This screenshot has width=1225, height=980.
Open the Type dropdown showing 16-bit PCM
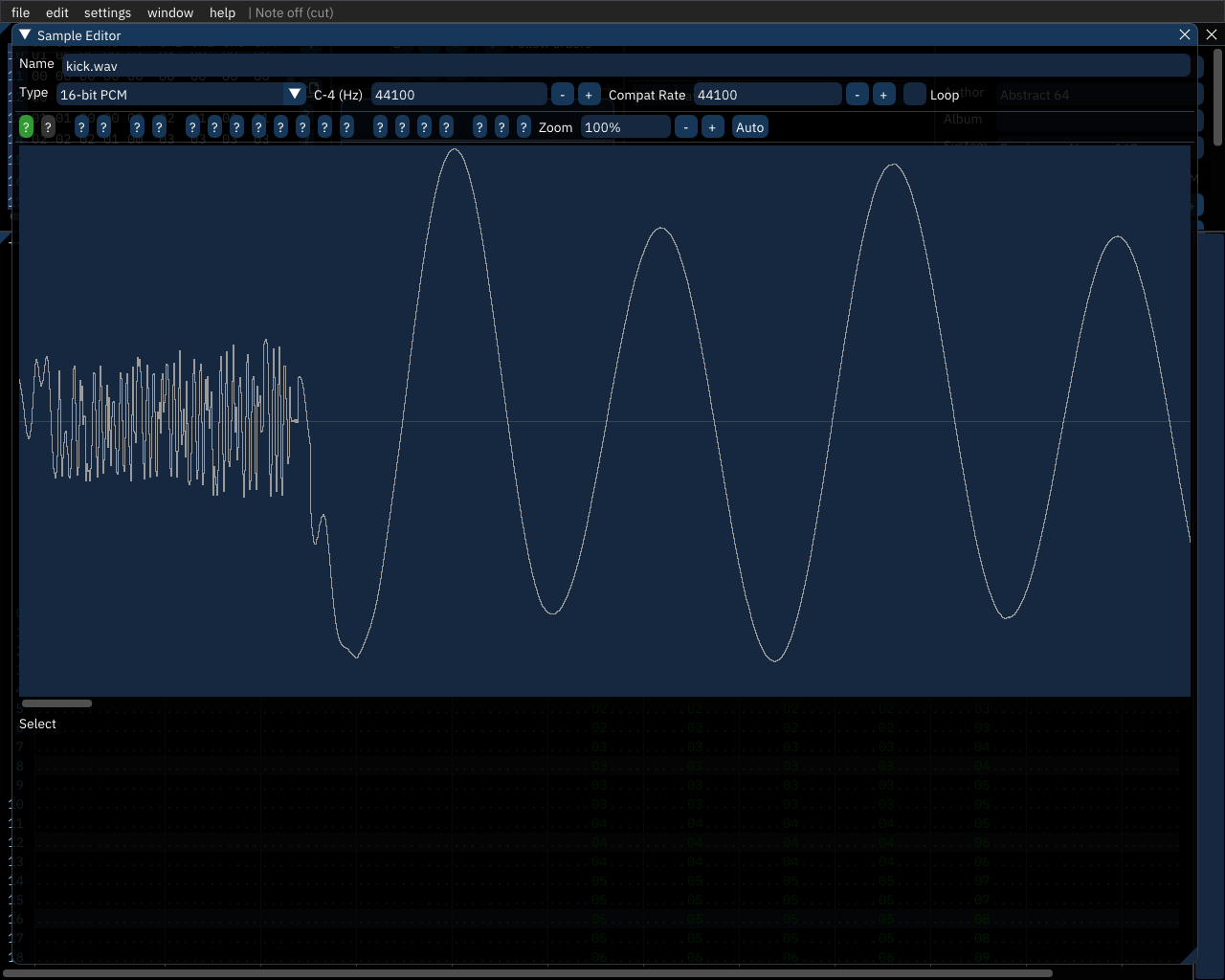click(181, 95)
